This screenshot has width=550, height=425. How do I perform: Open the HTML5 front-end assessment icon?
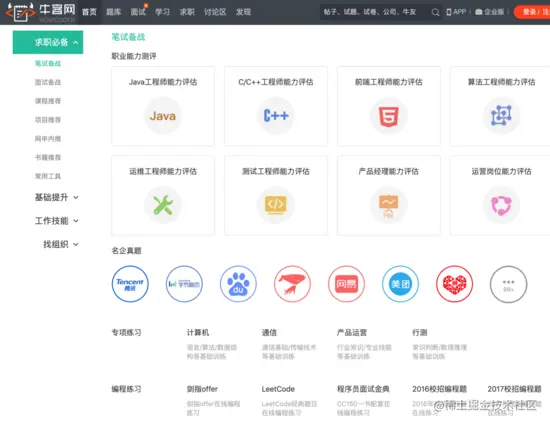388,116
